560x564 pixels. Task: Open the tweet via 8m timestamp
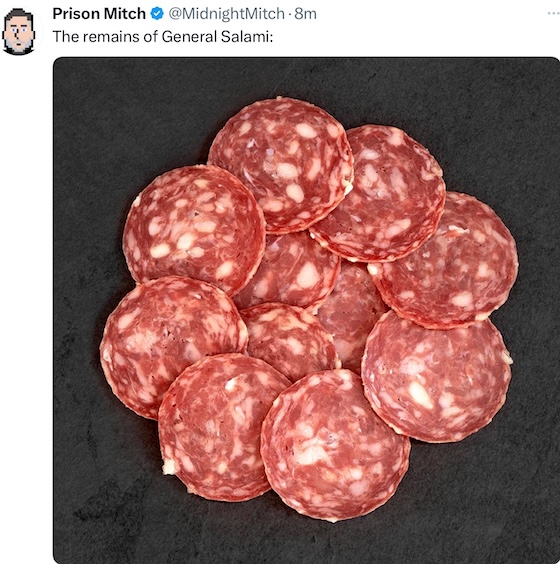point(305,14)
